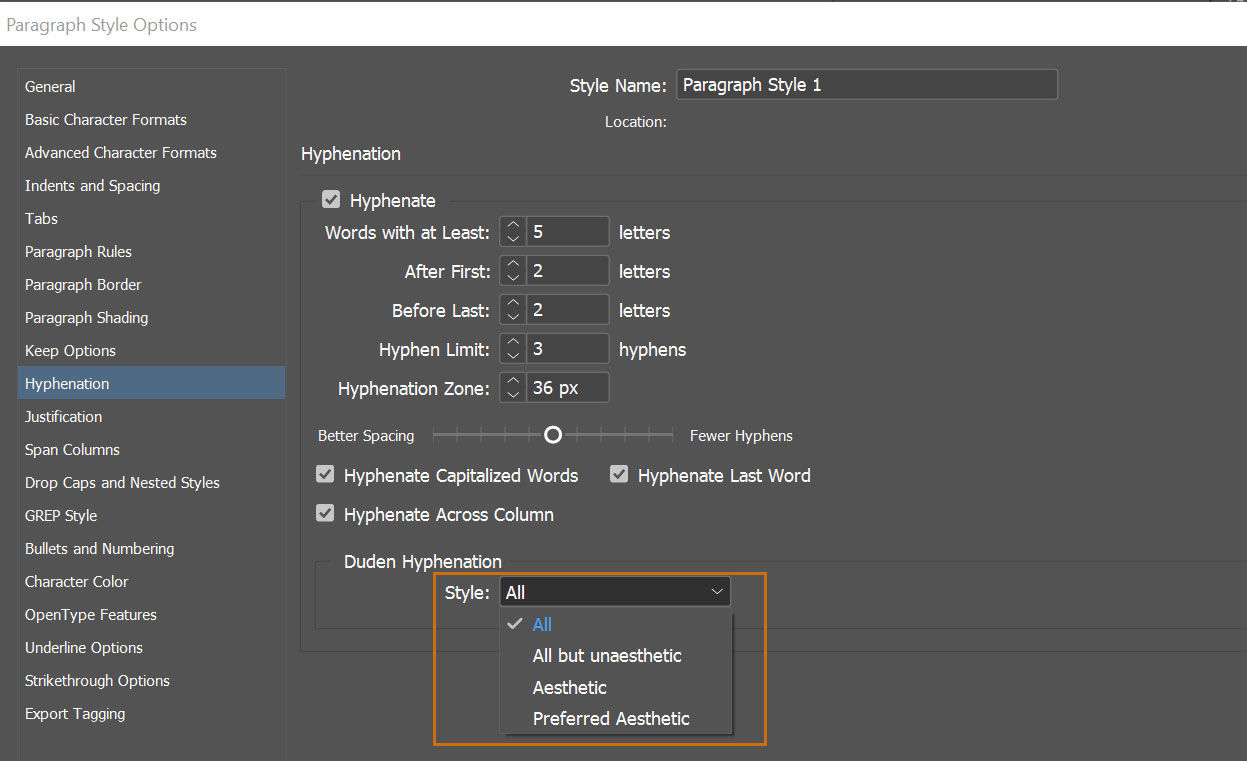Choose 'All but unaesthetic' from the list

point(607,656)
